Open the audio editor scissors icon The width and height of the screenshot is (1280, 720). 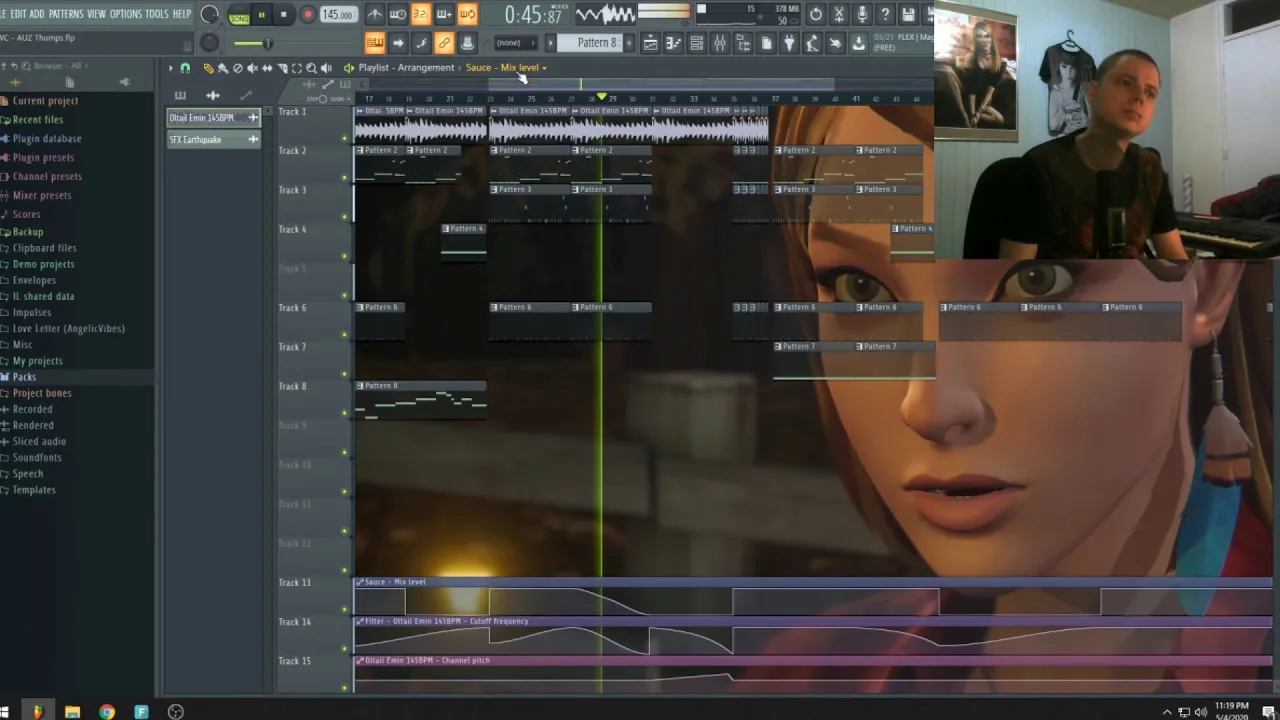(839, 14)
